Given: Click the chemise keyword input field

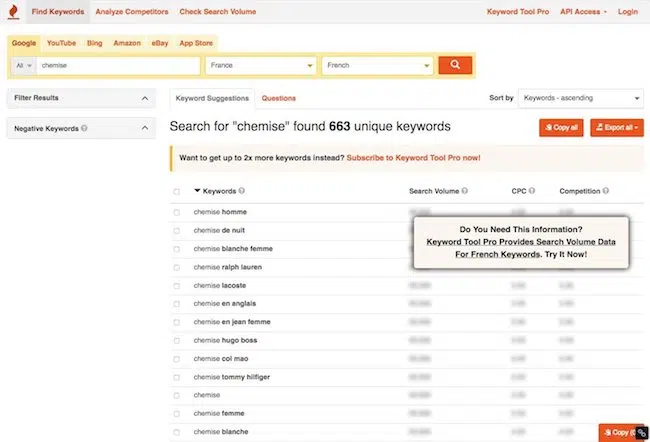Looking at the screenshot, I should [118, 66].
